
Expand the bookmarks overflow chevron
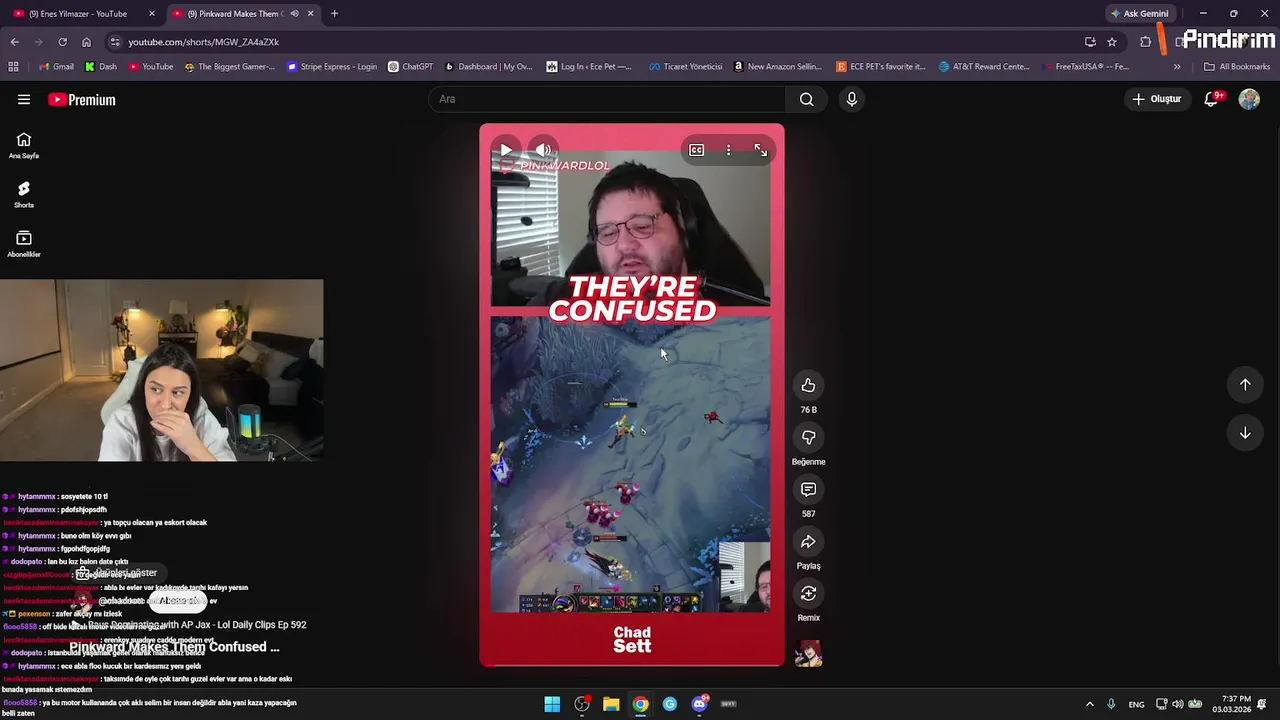1177,67
